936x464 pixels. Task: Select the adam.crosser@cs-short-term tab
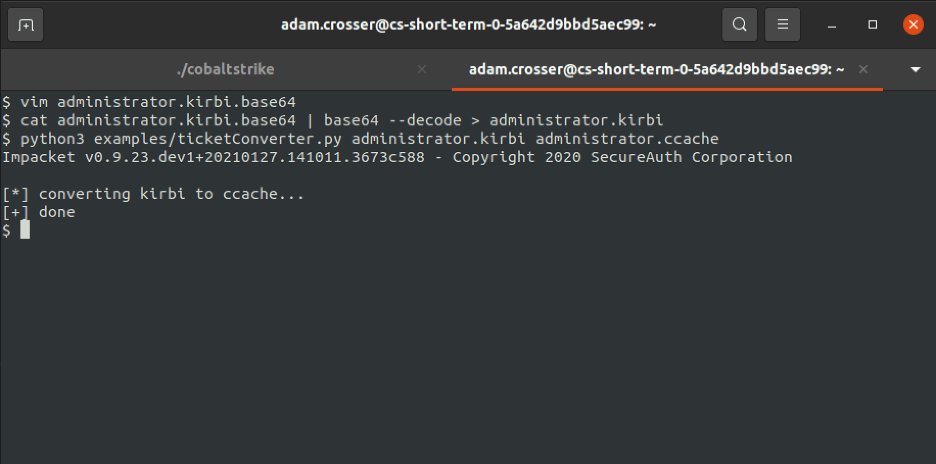(x=656, y=69)
